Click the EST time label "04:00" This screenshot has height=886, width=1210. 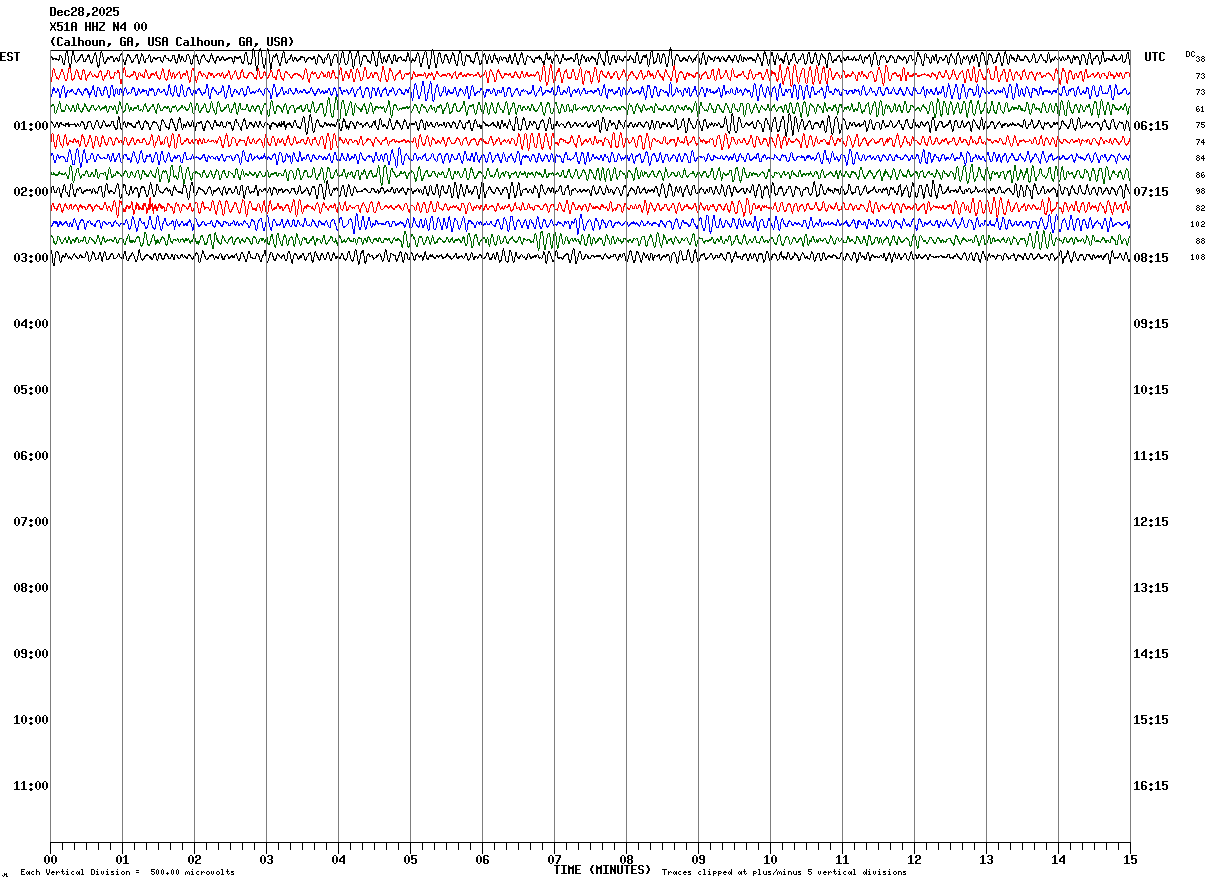coord(31,324)
